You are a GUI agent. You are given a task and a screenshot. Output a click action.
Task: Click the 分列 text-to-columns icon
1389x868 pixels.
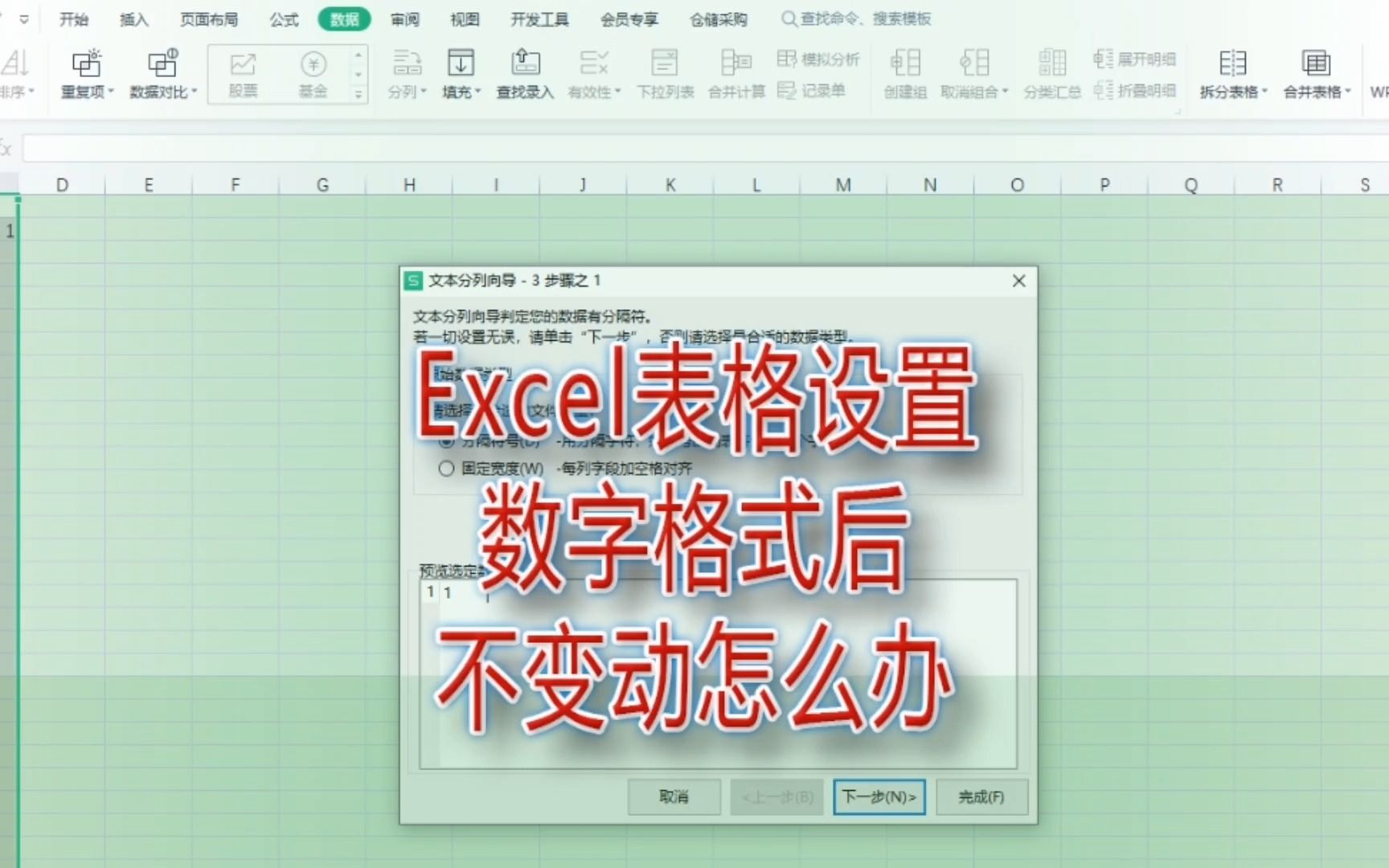[407, 63]
